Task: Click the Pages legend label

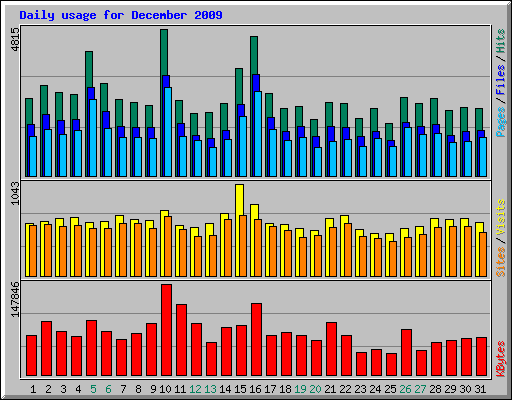Action: tap(500, 122)
